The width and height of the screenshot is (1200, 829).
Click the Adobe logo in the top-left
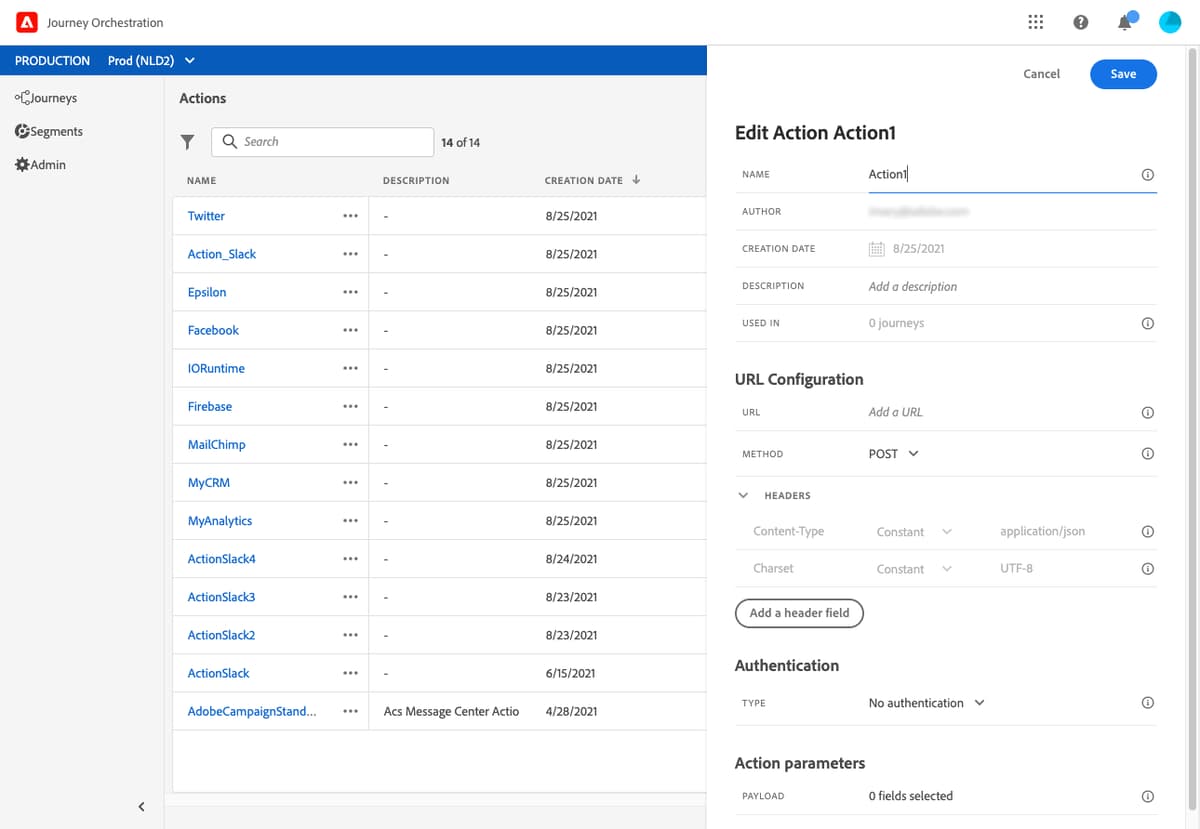27,21
